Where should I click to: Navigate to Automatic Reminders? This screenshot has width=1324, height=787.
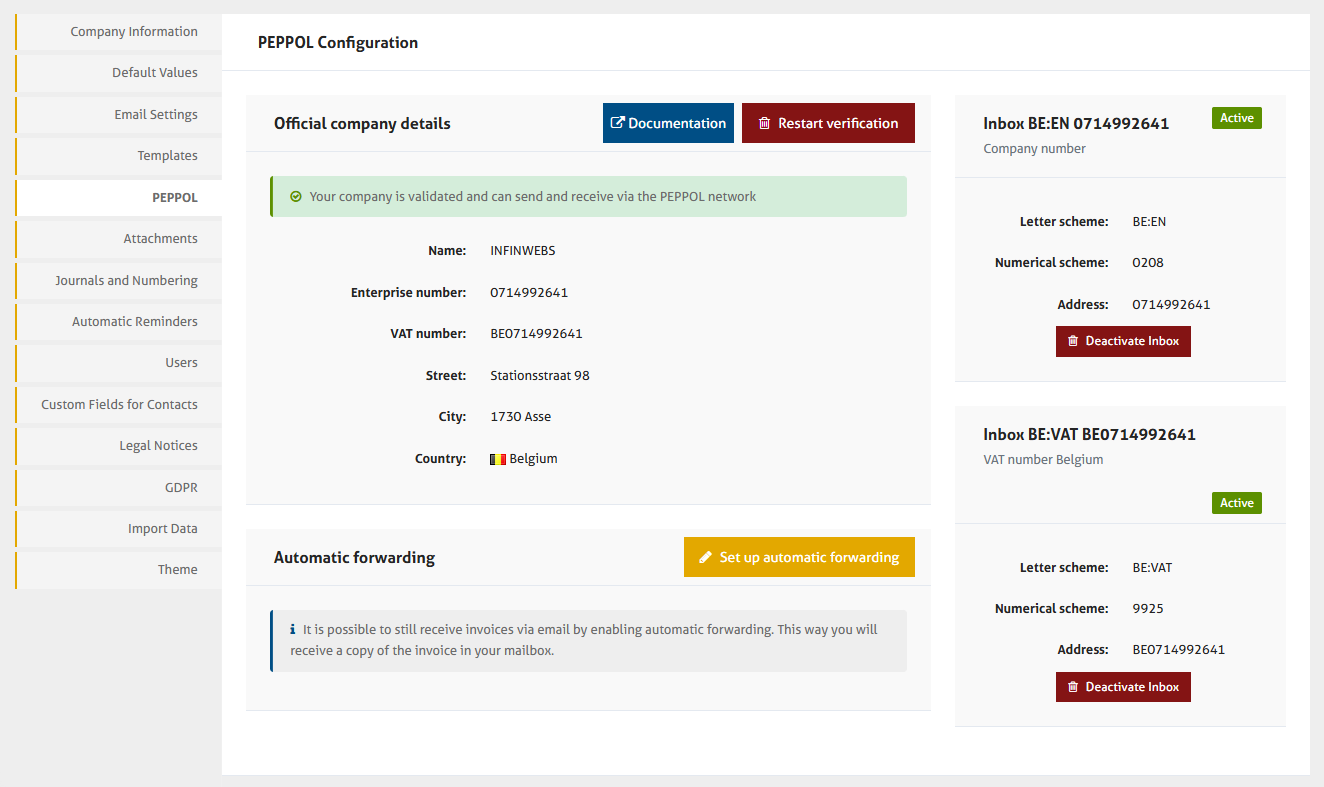[134, 322]
